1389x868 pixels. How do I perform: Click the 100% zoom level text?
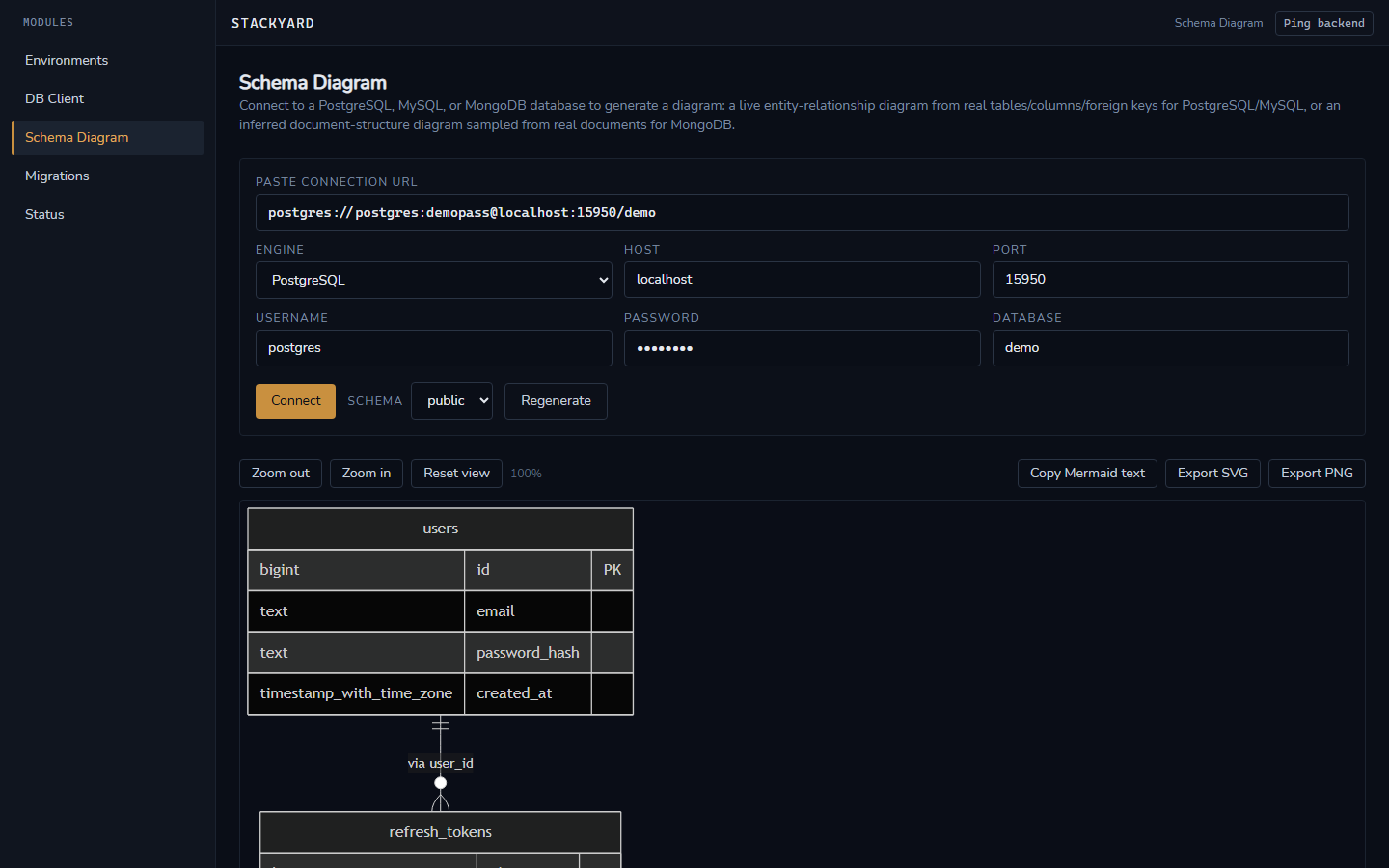click(526, 474)
